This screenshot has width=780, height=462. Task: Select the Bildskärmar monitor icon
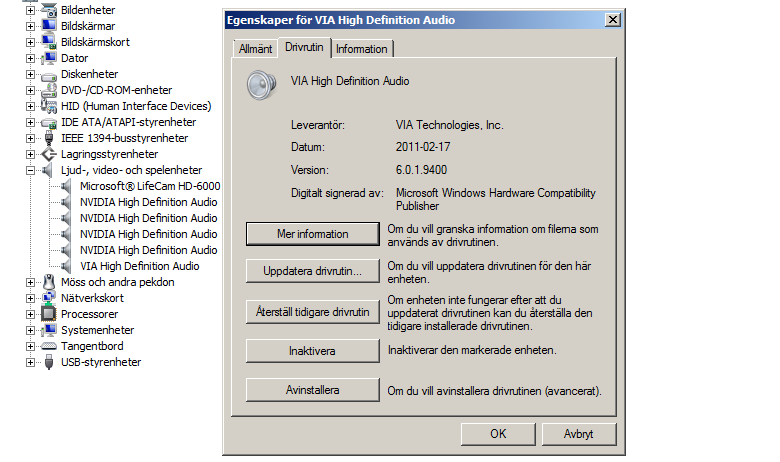pos(49,25)
